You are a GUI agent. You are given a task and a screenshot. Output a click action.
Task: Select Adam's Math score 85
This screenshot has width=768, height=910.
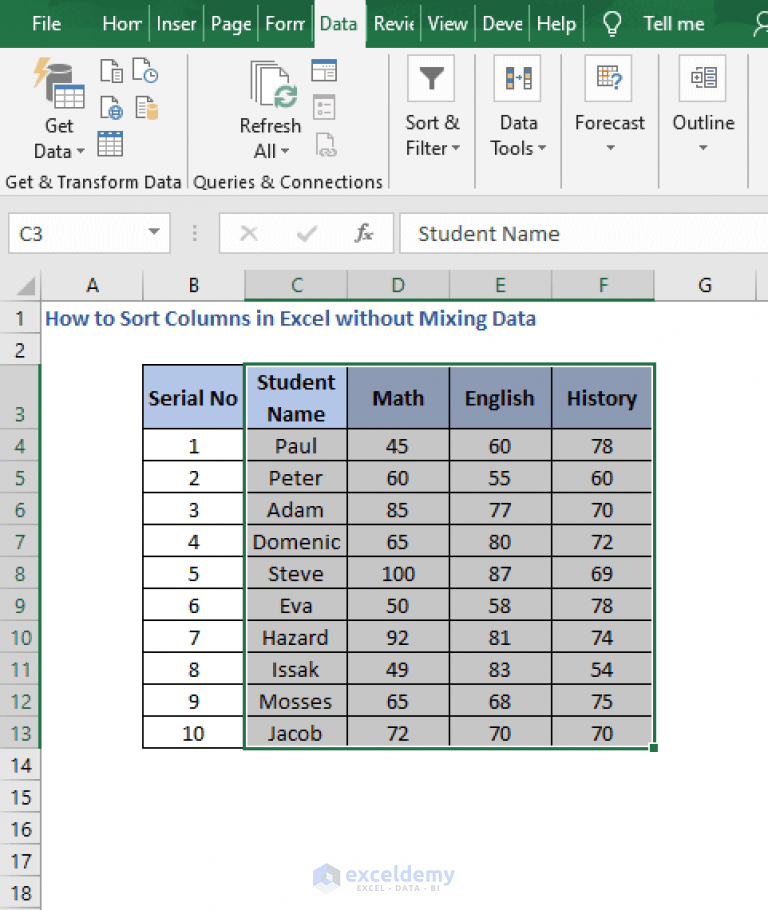398,510
